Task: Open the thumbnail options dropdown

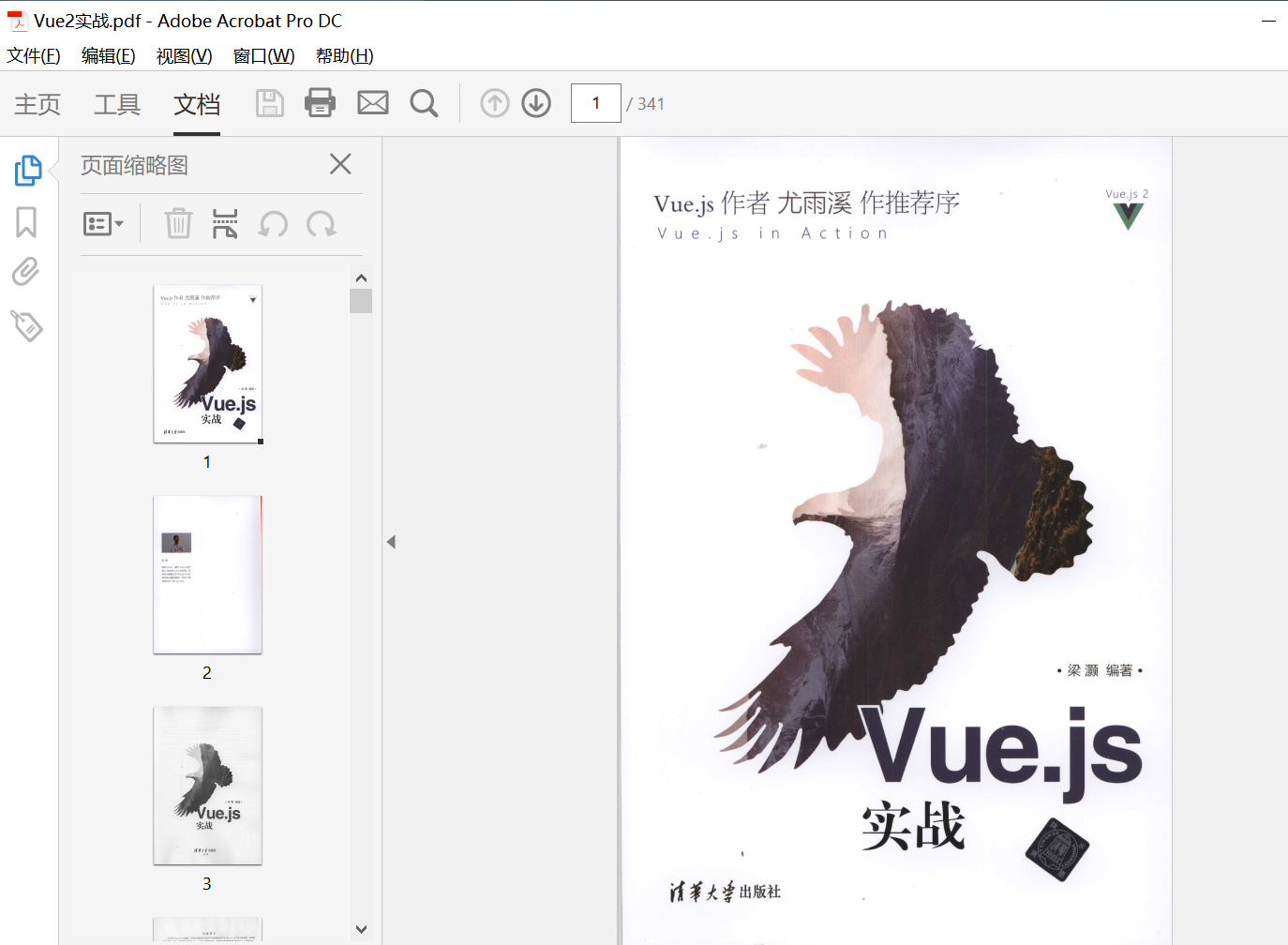Action: click(103, 224)
